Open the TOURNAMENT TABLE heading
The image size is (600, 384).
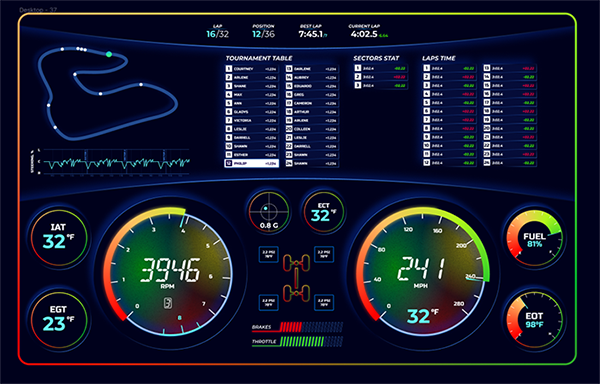point(259,58)
